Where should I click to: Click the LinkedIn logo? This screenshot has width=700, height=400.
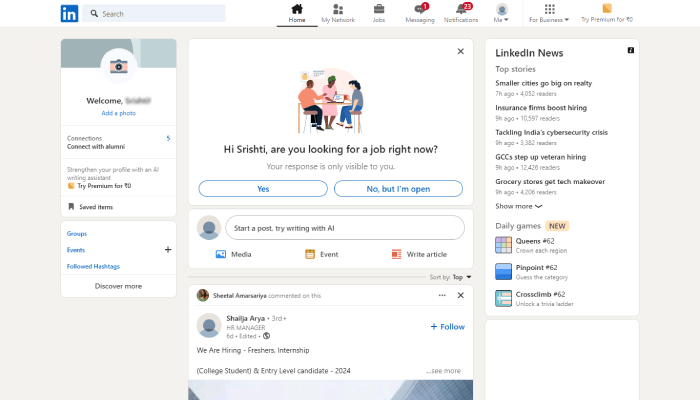click(69, 13)
